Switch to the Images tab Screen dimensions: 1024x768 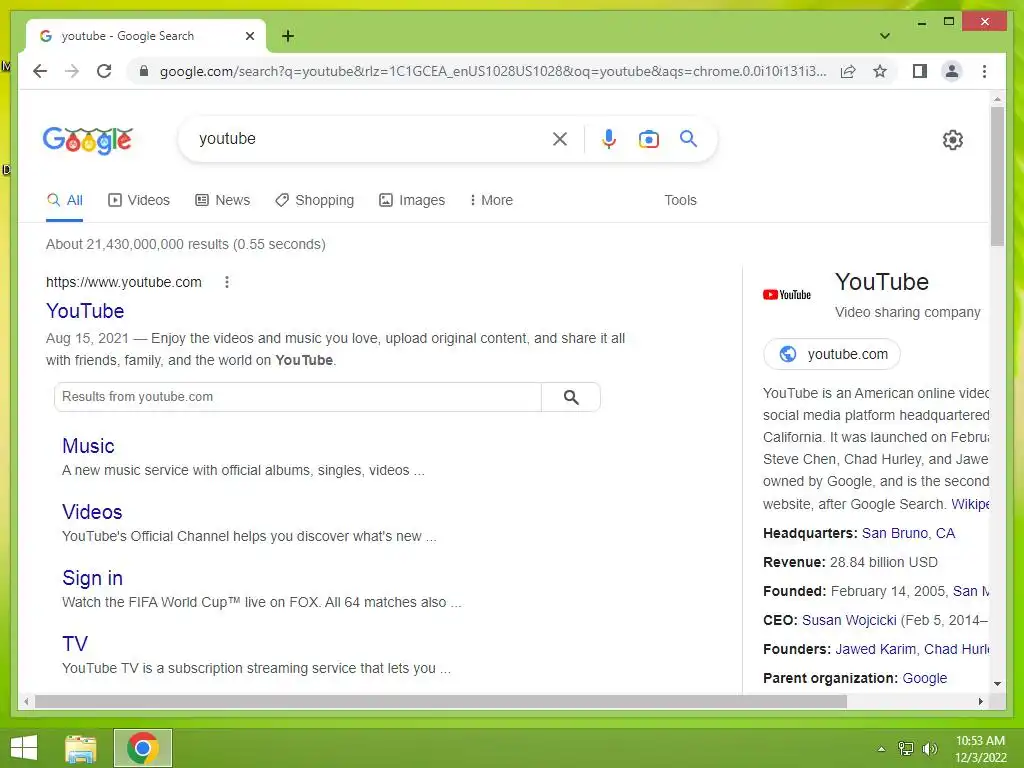coord(412,200)
